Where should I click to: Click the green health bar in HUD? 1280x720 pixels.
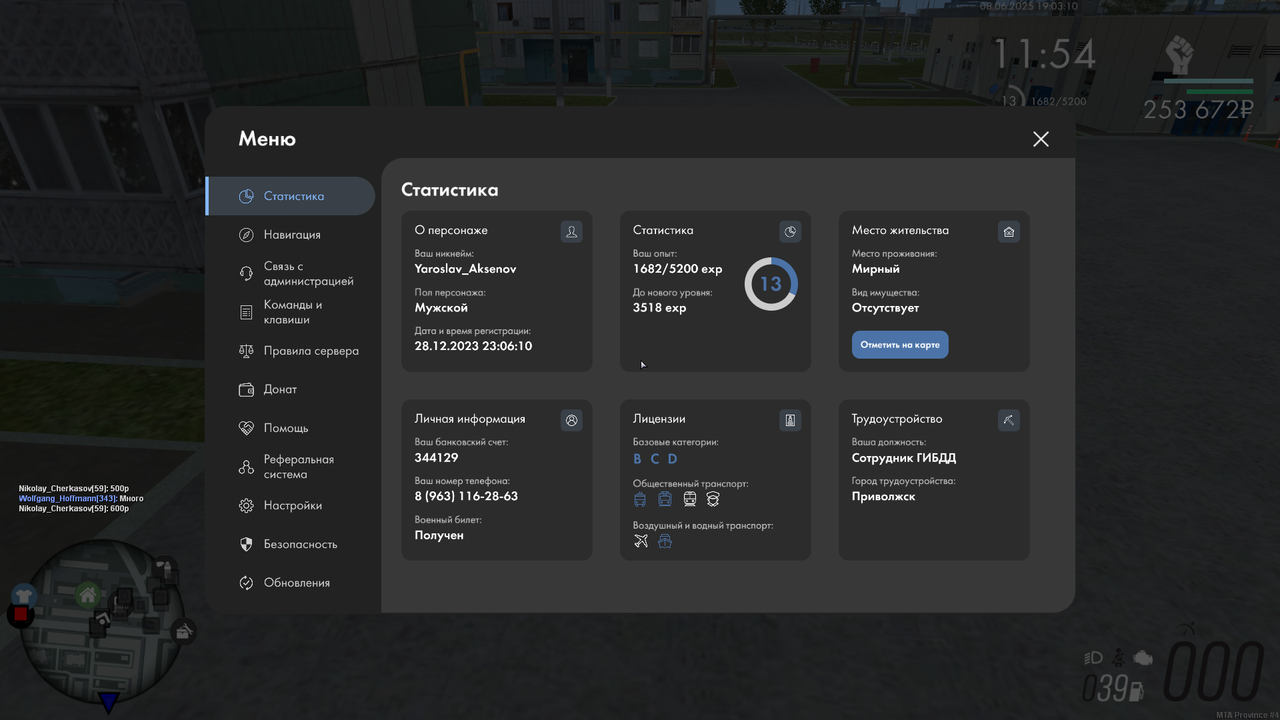pos(1219,91)
